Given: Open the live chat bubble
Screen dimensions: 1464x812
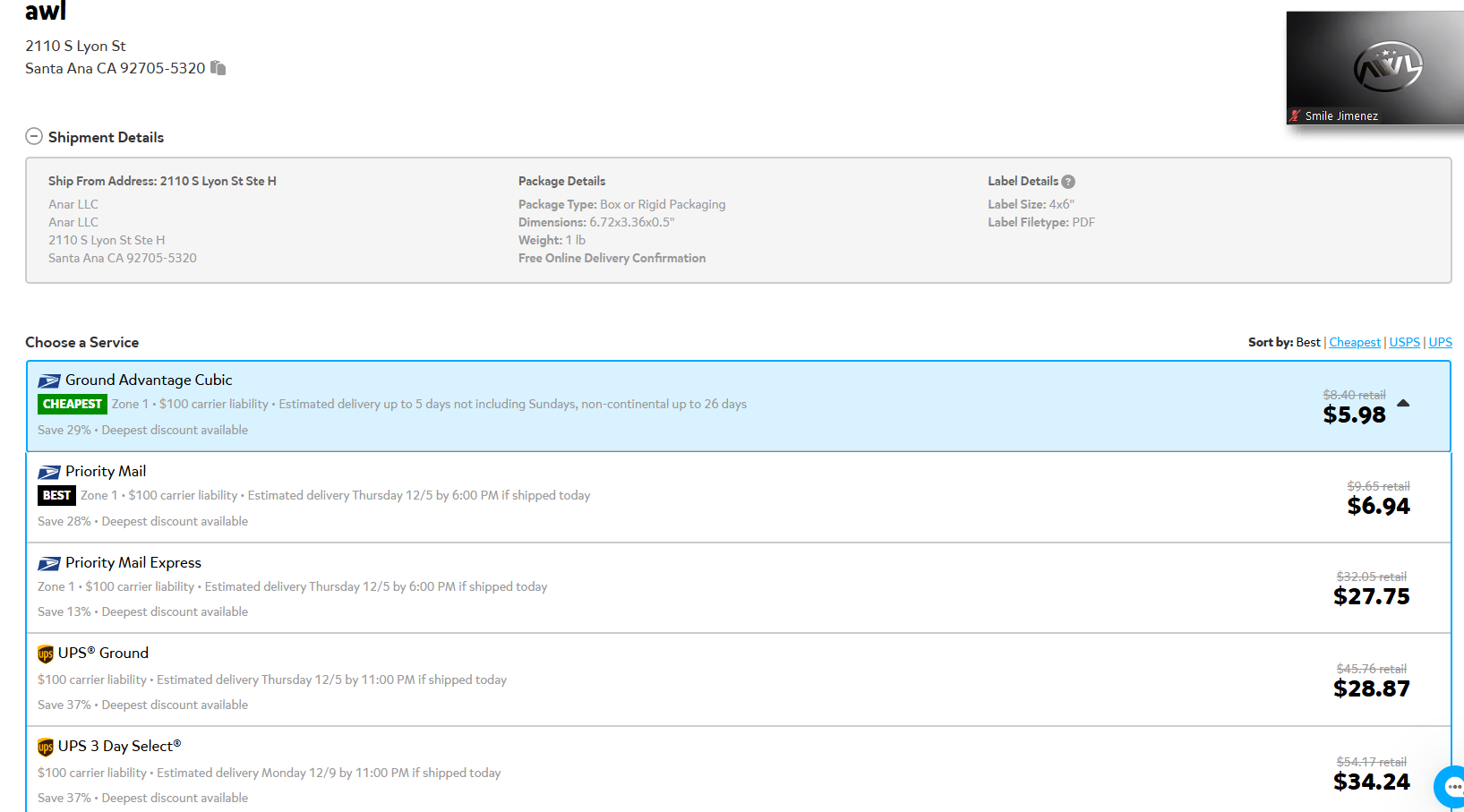Looking at the screenshot, I should pos(1451,786).
